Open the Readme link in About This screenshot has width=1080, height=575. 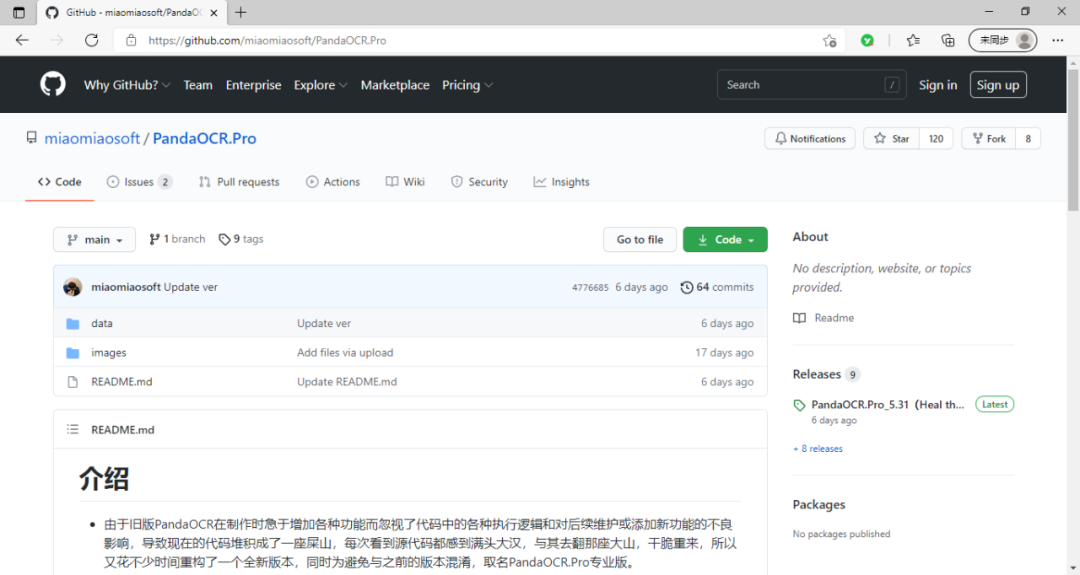click(x=824, y=317)
